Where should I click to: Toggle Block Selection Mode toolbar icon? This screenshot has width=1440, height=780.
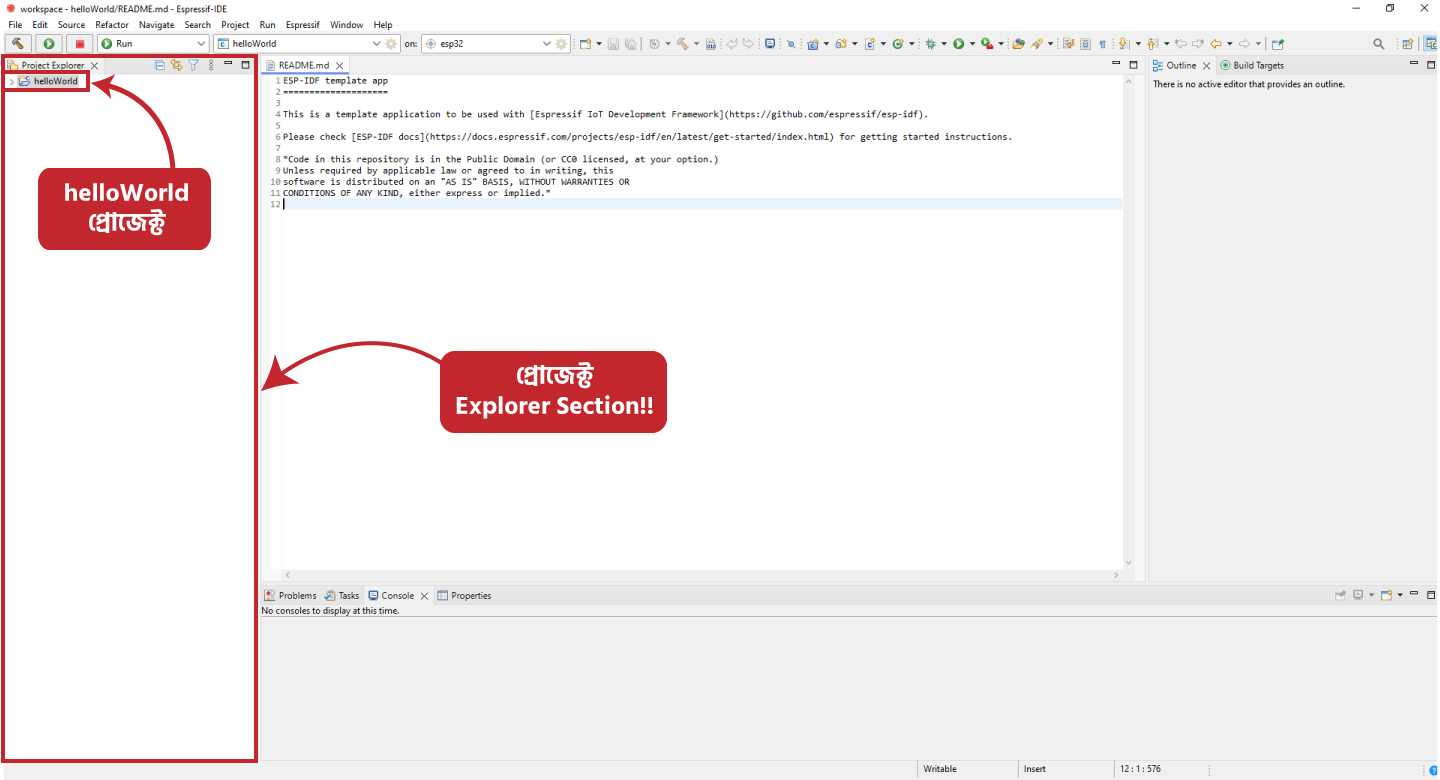(1085, 44)
